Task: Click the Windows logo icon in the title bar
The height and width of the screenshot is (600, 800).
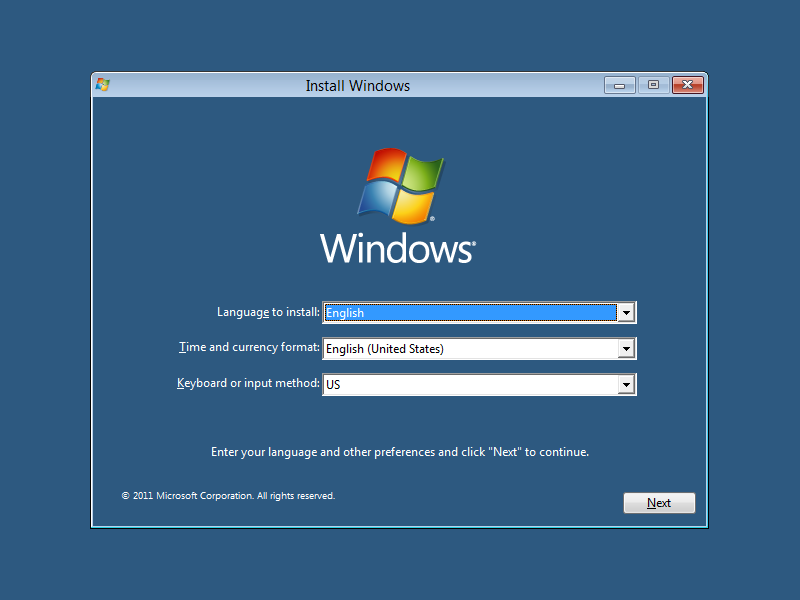Action: tap(101, 85)
